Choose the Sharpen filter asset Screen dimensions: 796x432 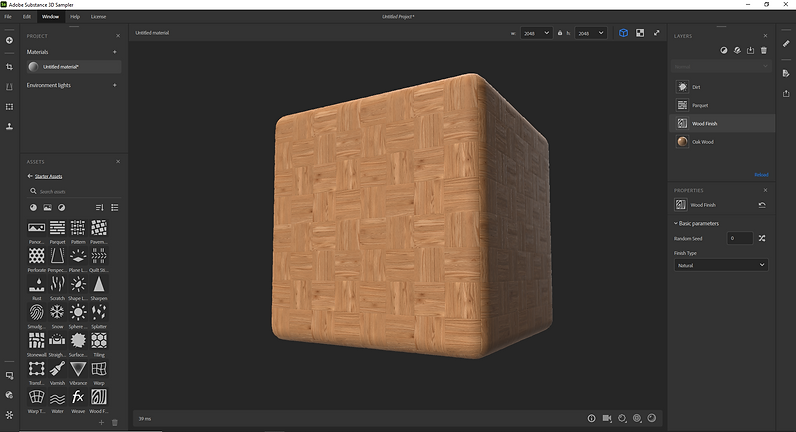coord(99,284)
